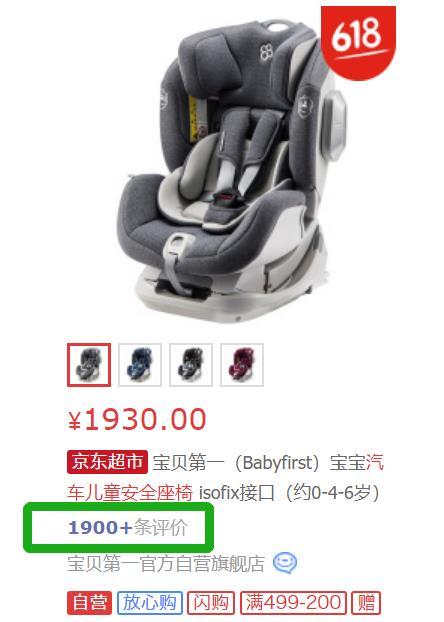
Task: Click the 赠 gift tag
Action: pyautogui.click(x=366, y=603)
